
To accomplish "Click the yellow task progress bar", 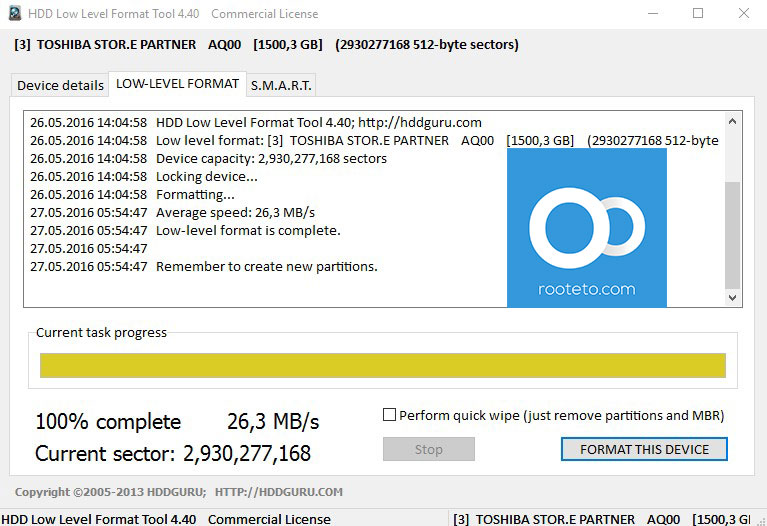I will (x=383, y=366).
